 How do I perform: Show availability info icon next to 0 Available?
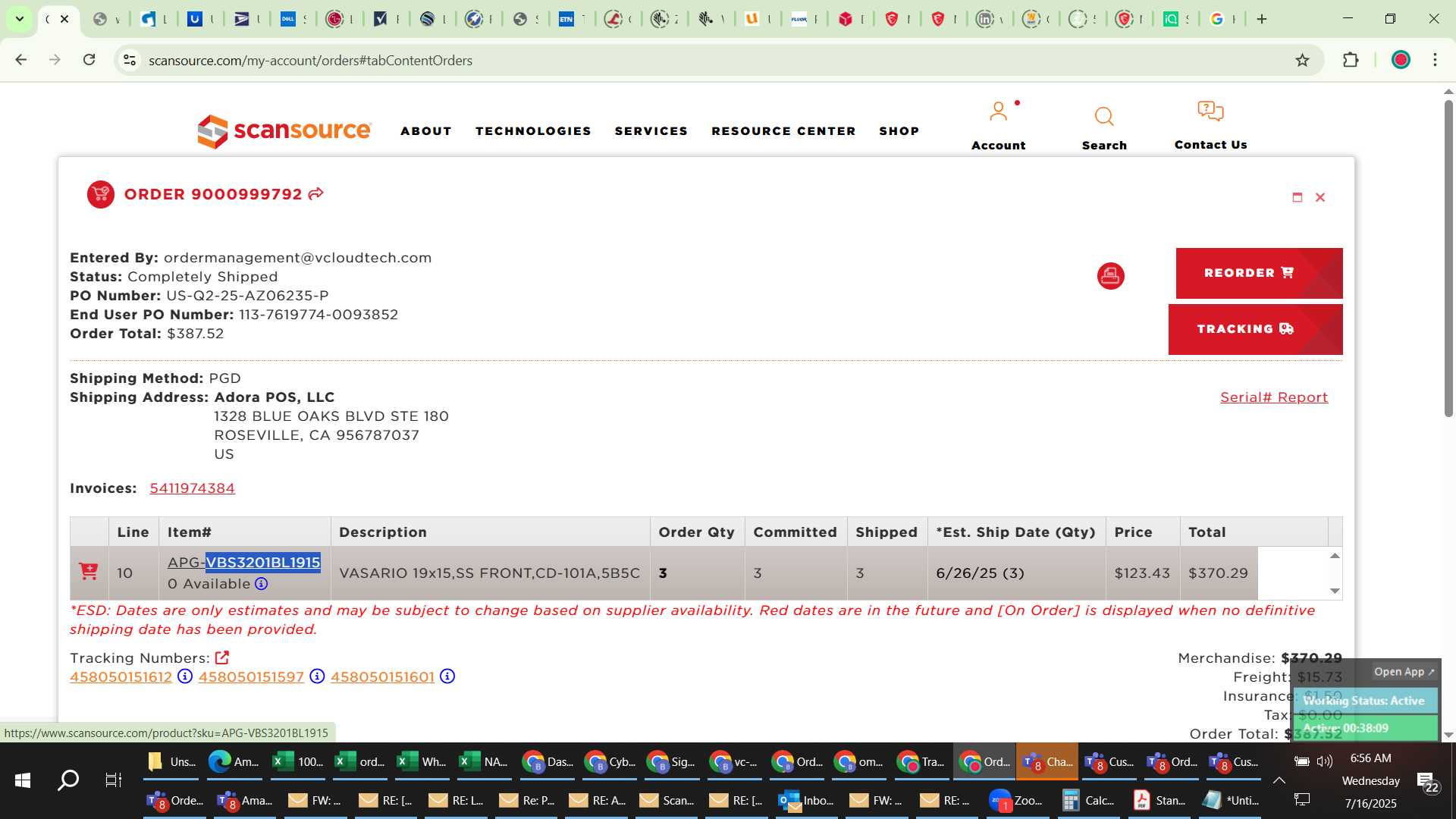261,584
